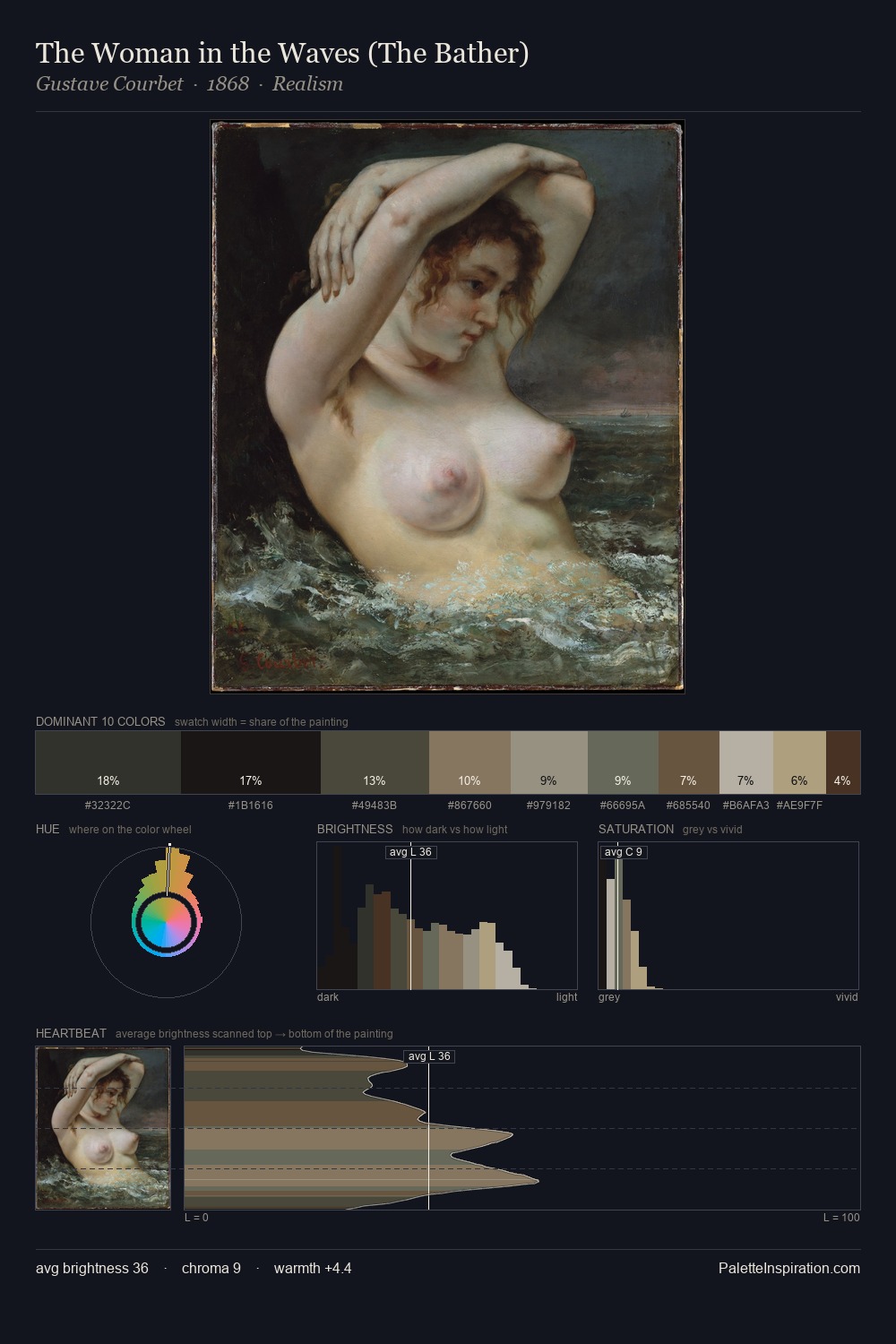
Task: Click the 'swatch width = share of the painting' note
Action: (x=262, y=722)
